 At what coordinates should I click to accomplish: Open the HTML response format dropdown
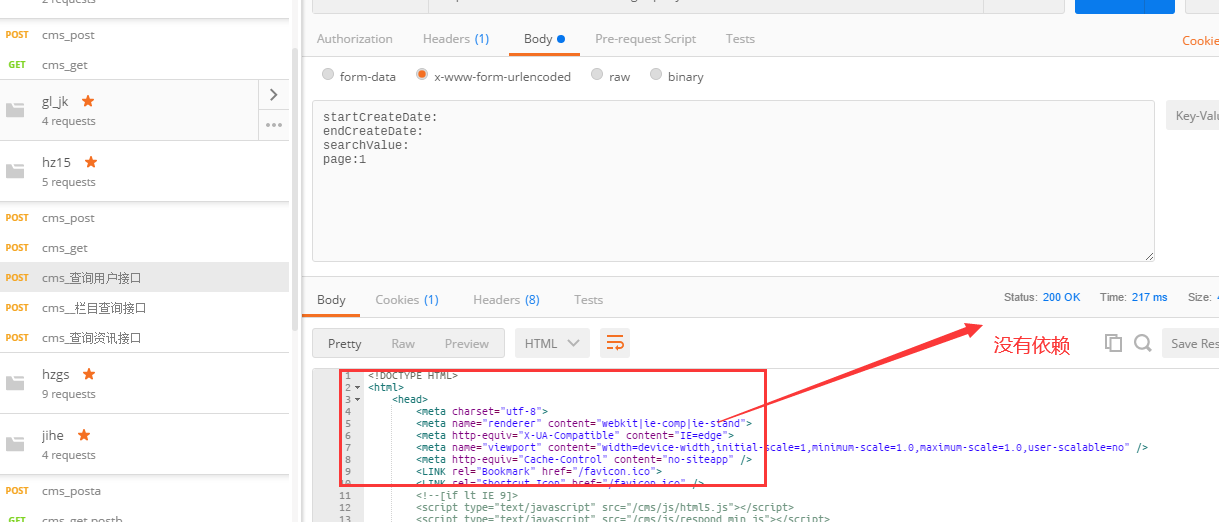[552, 343]
